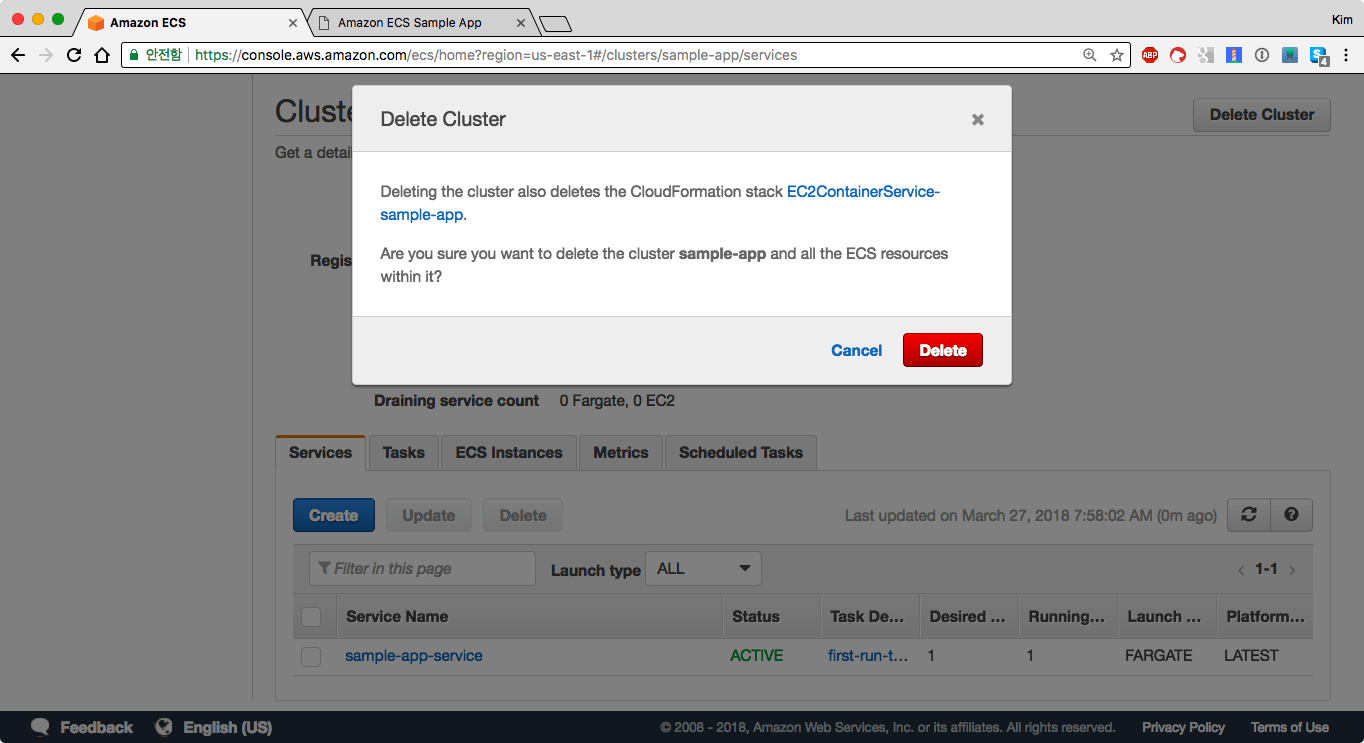Click the browser reload icon
Viewport: 1364px width, 743px height.
[74, 55]
